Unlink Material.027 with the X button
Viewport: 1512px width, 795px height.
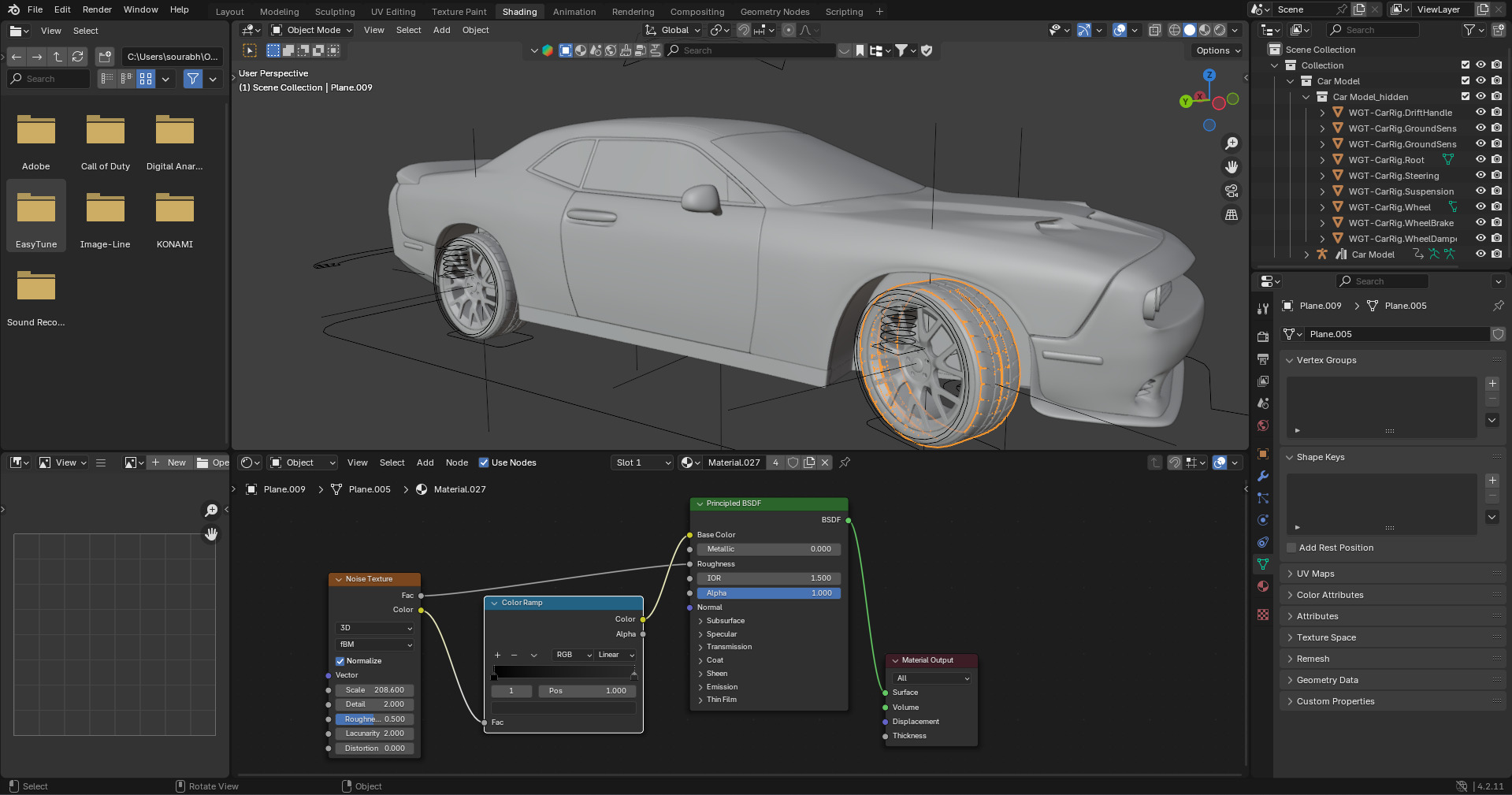(x=825, y=463)
